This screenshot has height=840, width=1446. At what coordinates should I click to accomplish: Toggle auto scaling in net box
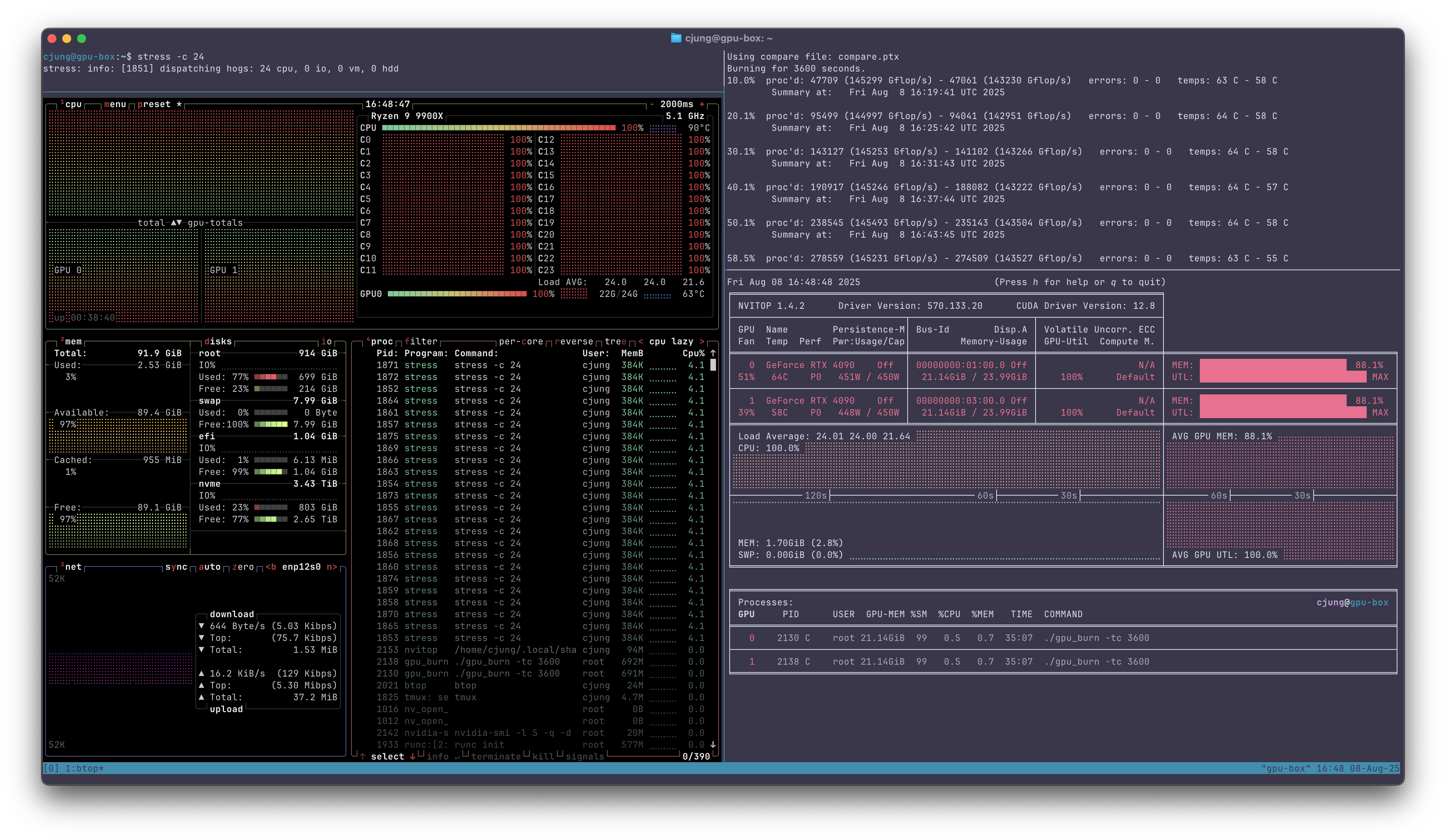pyautogui.click(x=209, y=567)
